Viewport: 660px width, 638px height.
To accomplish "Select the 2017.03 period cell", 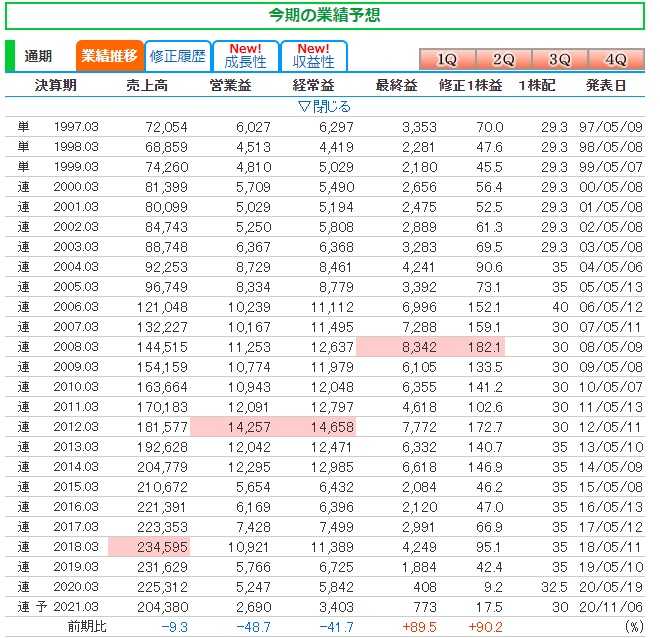I will (x=76, y=526).
